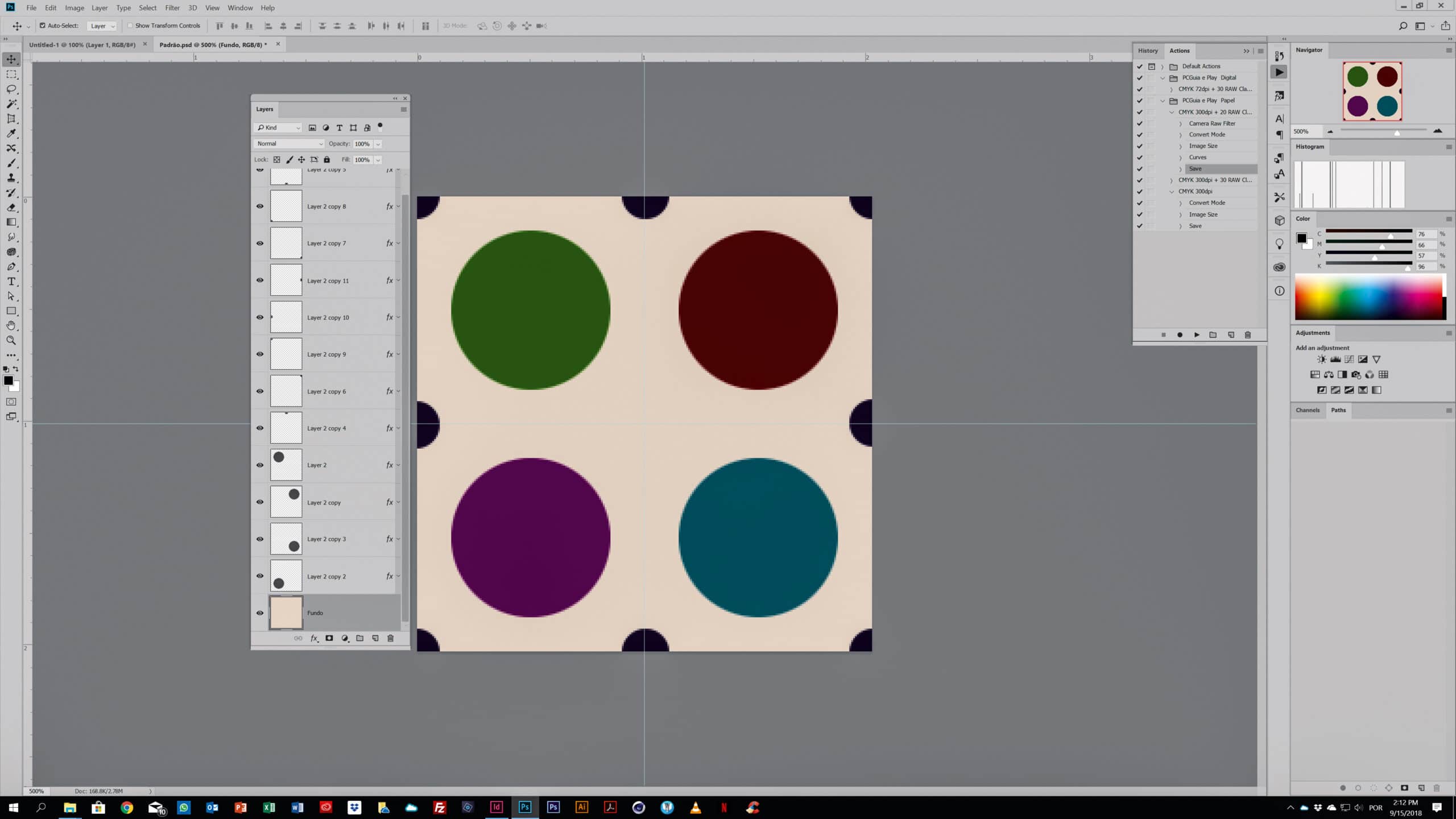Viewport: 1456px width, 819px height.
Task: Select the Pen tool
Action: click(11, 267)
